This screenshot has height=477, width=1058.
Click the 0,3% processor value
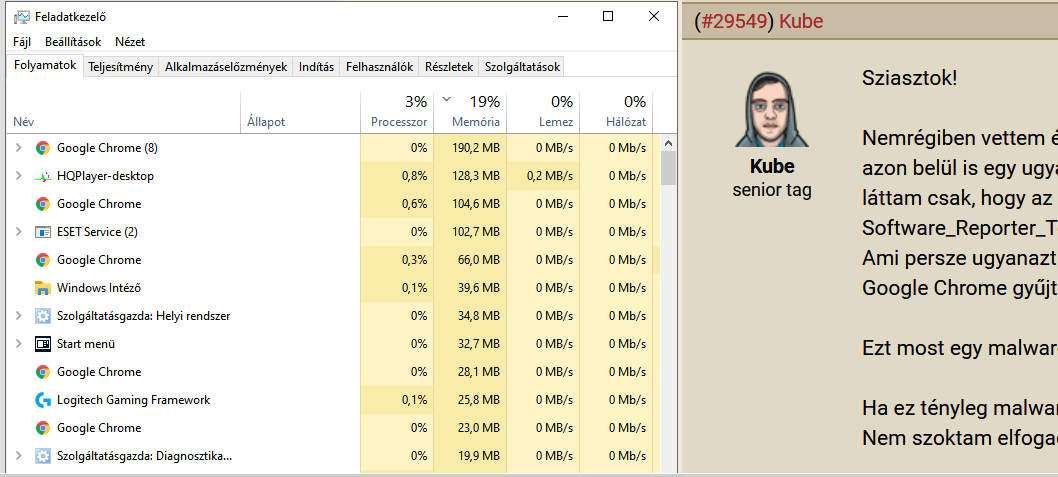point(414,260)
